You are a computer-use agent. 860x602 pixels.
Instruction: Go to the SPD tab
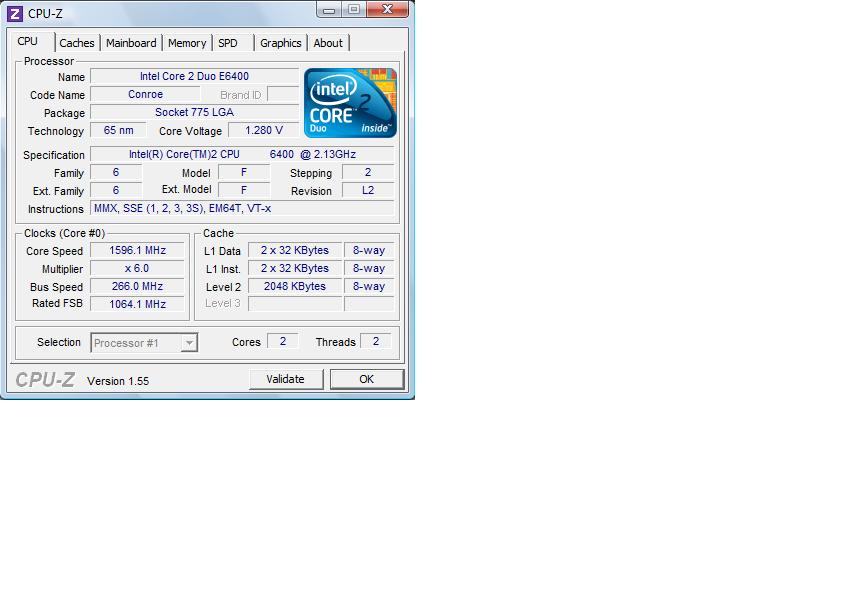[228, 43]
